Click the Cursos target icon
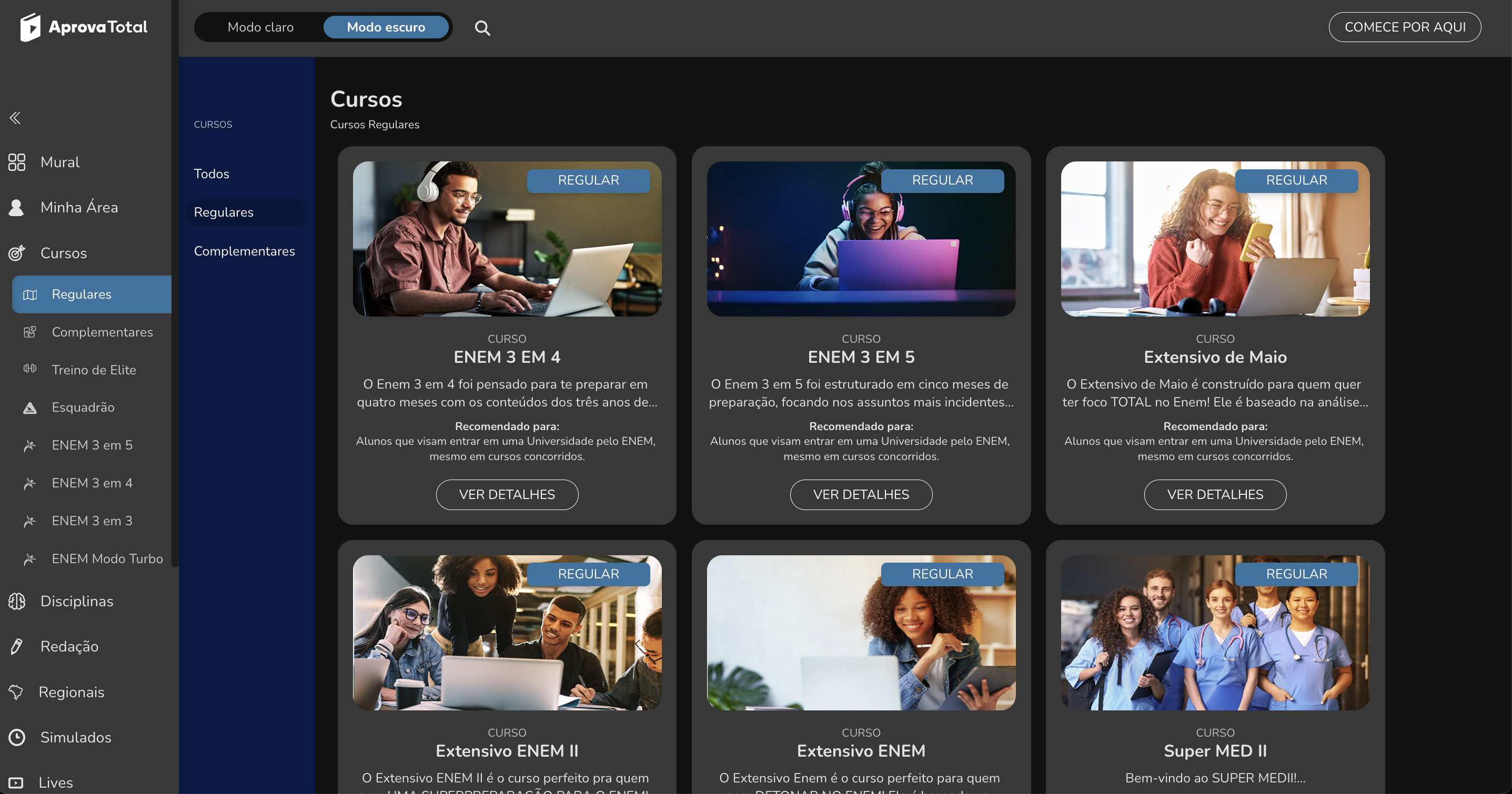 16,253
